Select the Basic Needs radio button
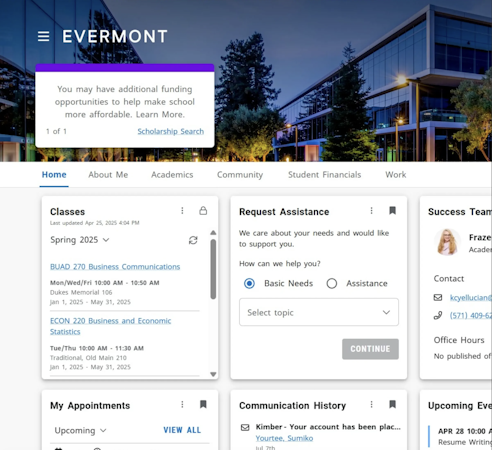Image resolution: width=492 pixels, height=450 pixels. [x=249, y=283]
